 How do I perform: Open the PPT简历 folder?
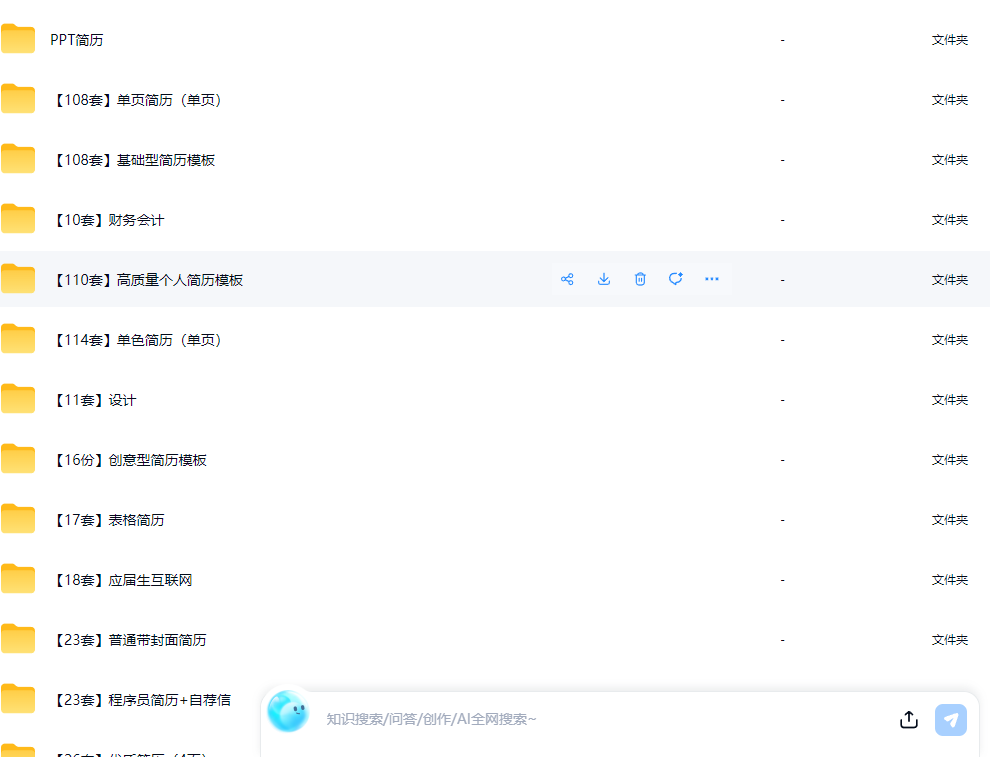[76, 40]
